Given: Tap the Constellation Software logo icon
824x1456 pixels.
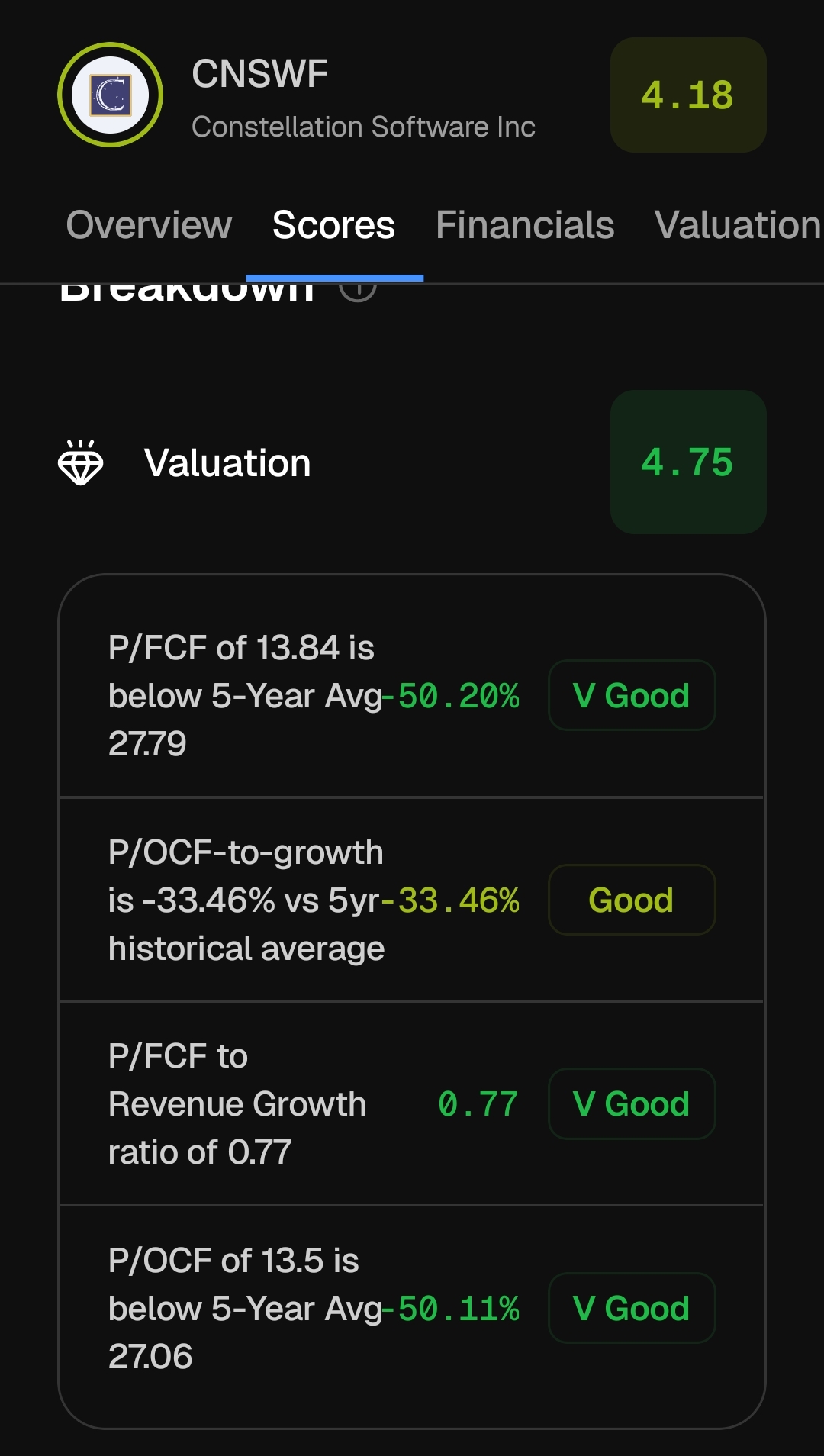Looking at the screenshot, I should point(110,95).
